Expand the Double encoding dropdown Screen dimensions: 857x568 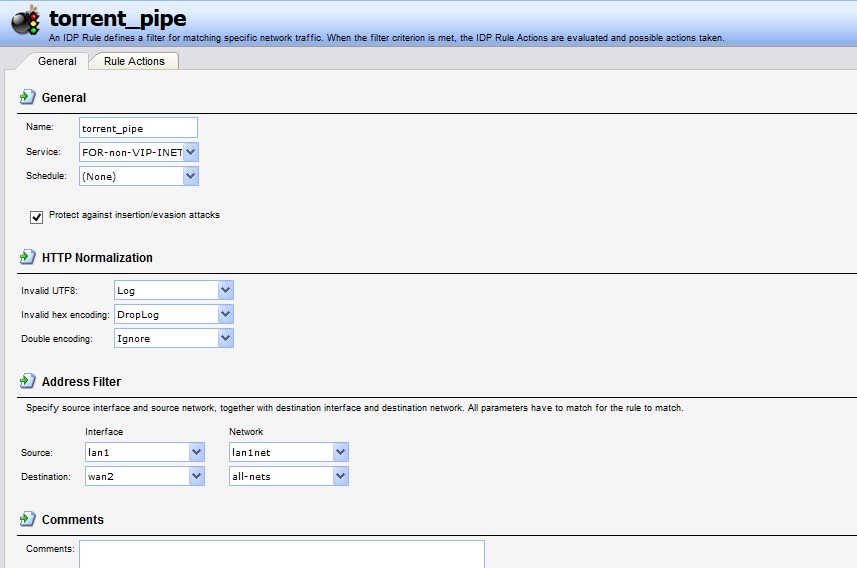coord(225,338)
